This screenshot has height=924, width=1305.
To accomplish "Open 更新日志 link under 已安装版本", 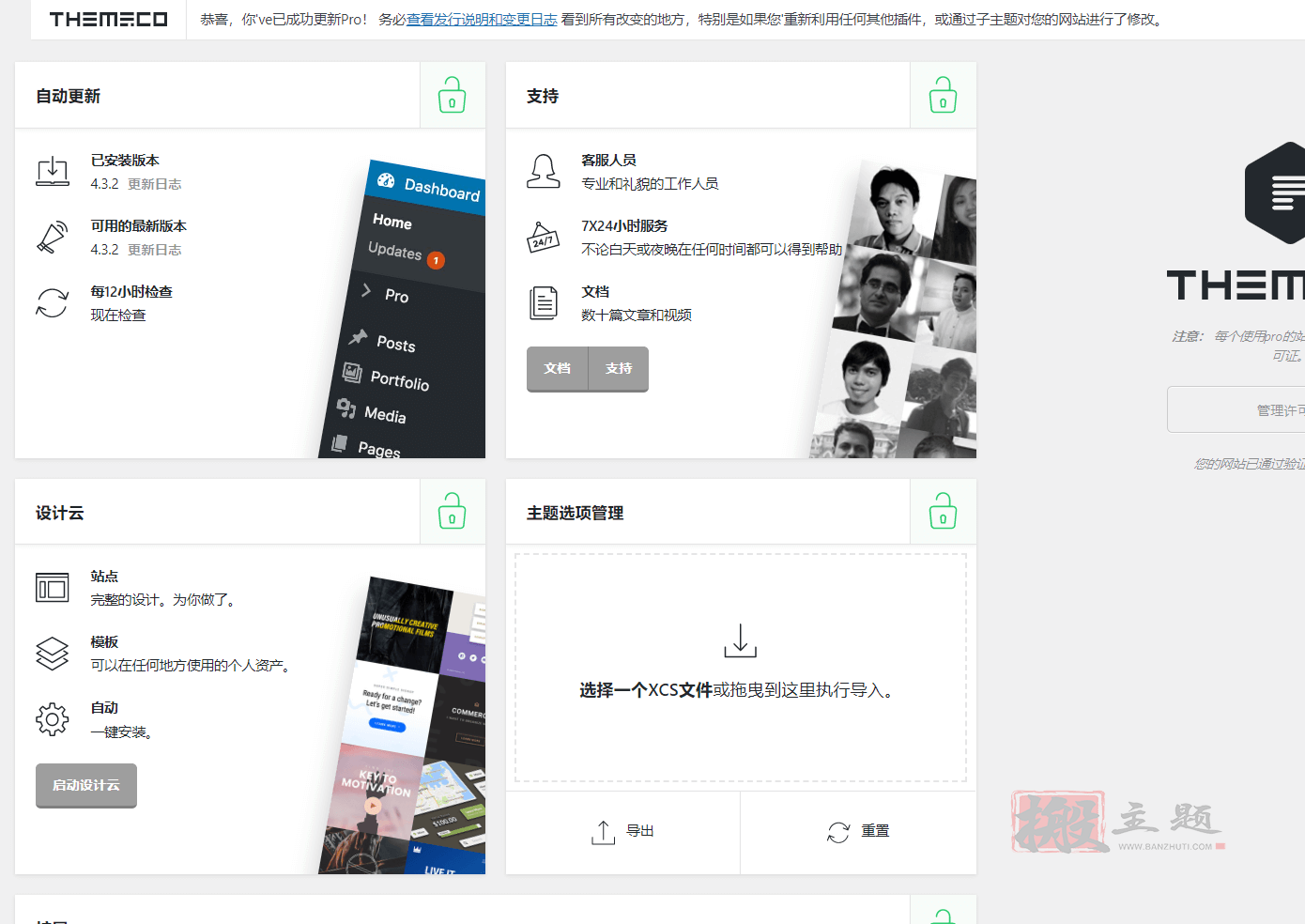I will (155, 184).
